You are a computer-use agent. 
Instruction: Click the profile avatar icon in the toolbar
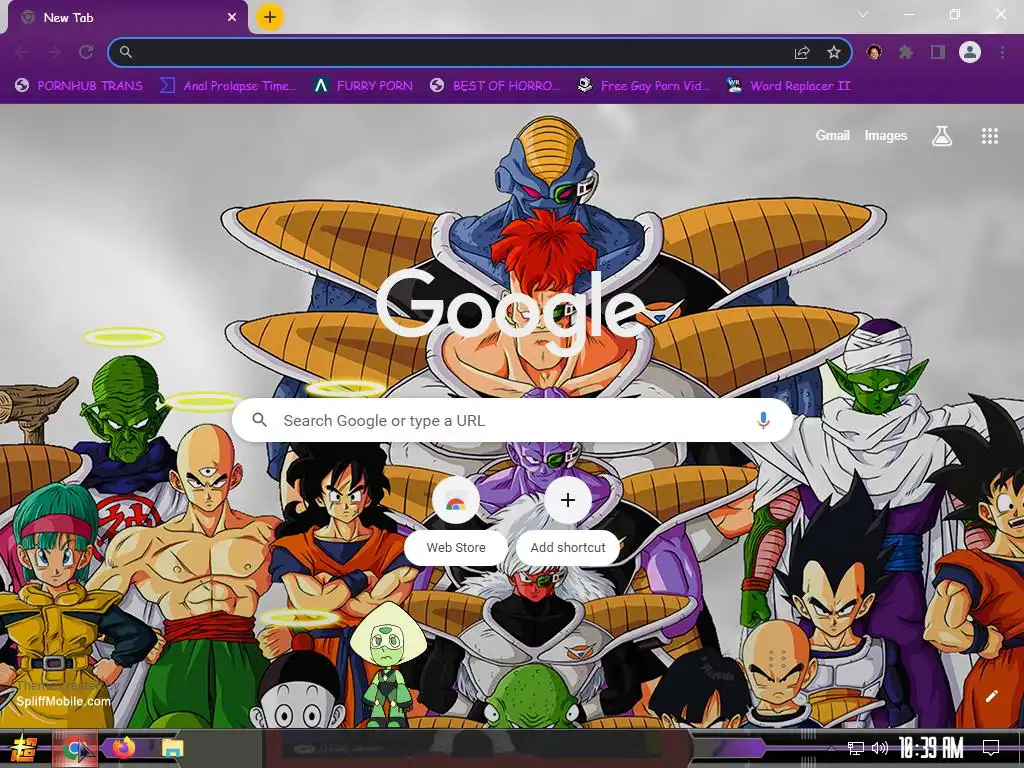[970, 52]
